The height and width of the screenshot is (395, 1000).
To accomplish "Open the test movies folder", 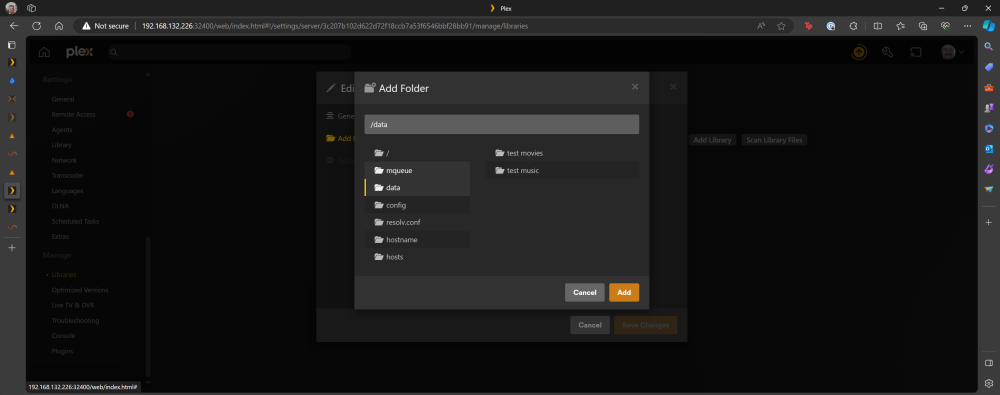I will point(562,153).
